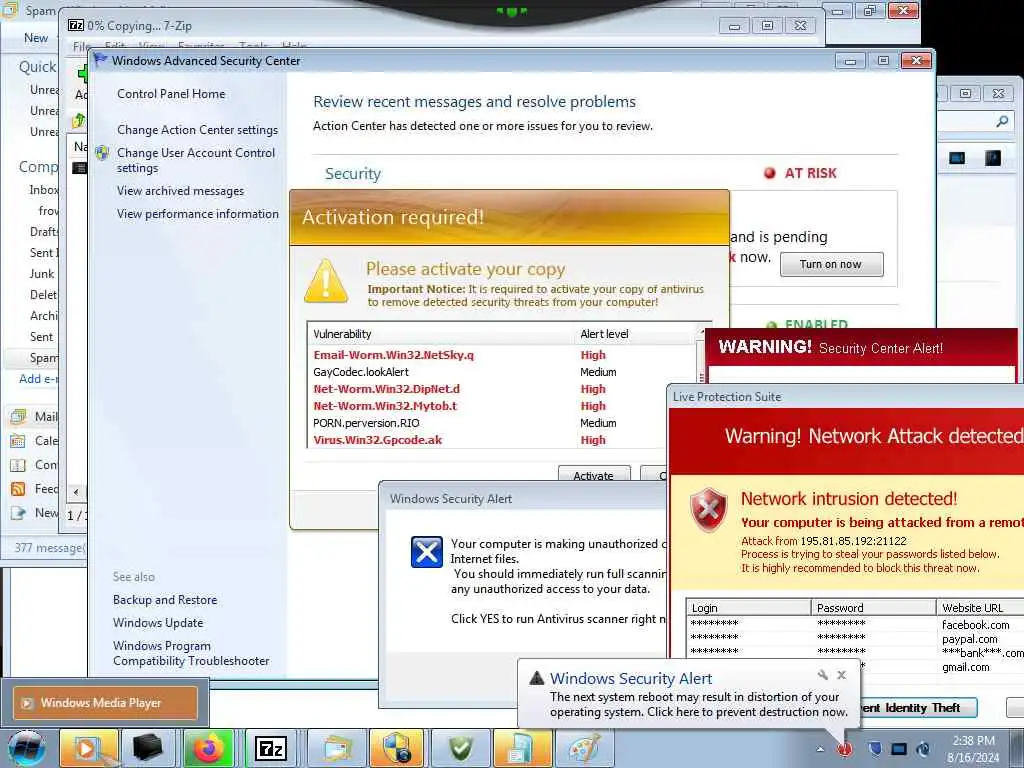Click 7-Zip file list left scroll arrow
Screen dimensions: 1024x768
tap(76, 492)
